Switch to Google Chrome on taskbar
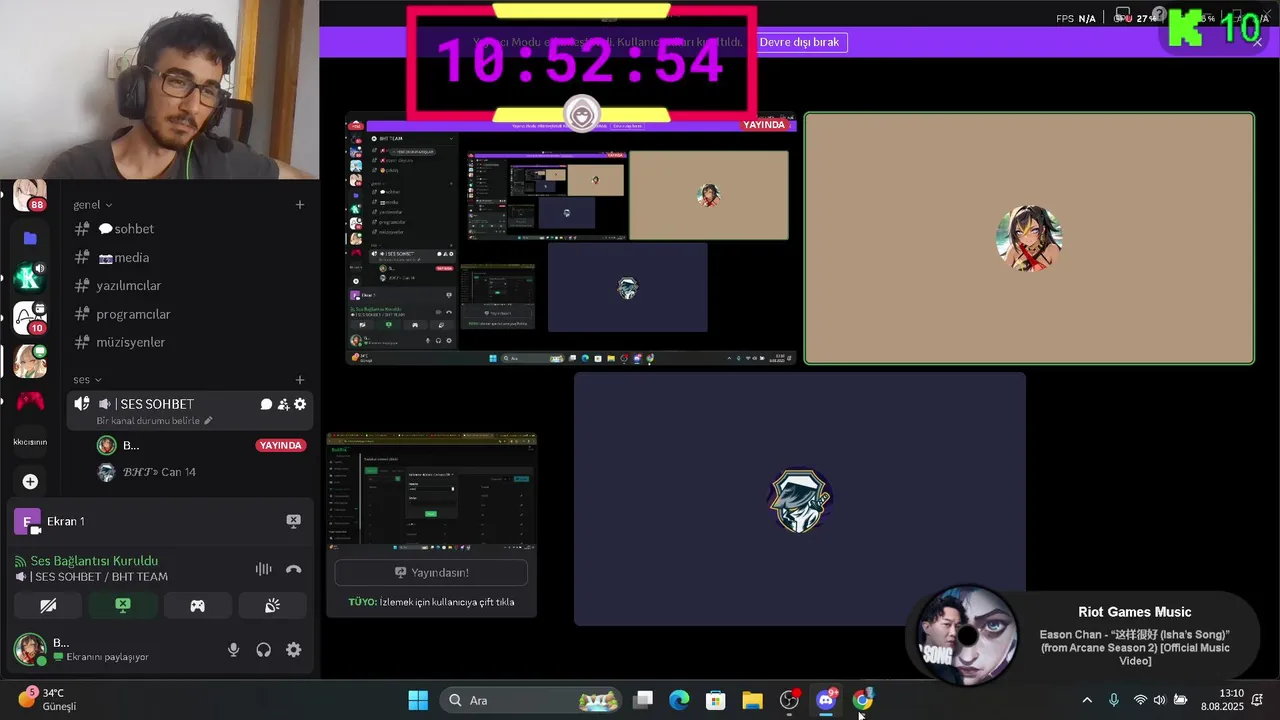The width and height of the screenshot is (1280, 720). coord(862,700)
